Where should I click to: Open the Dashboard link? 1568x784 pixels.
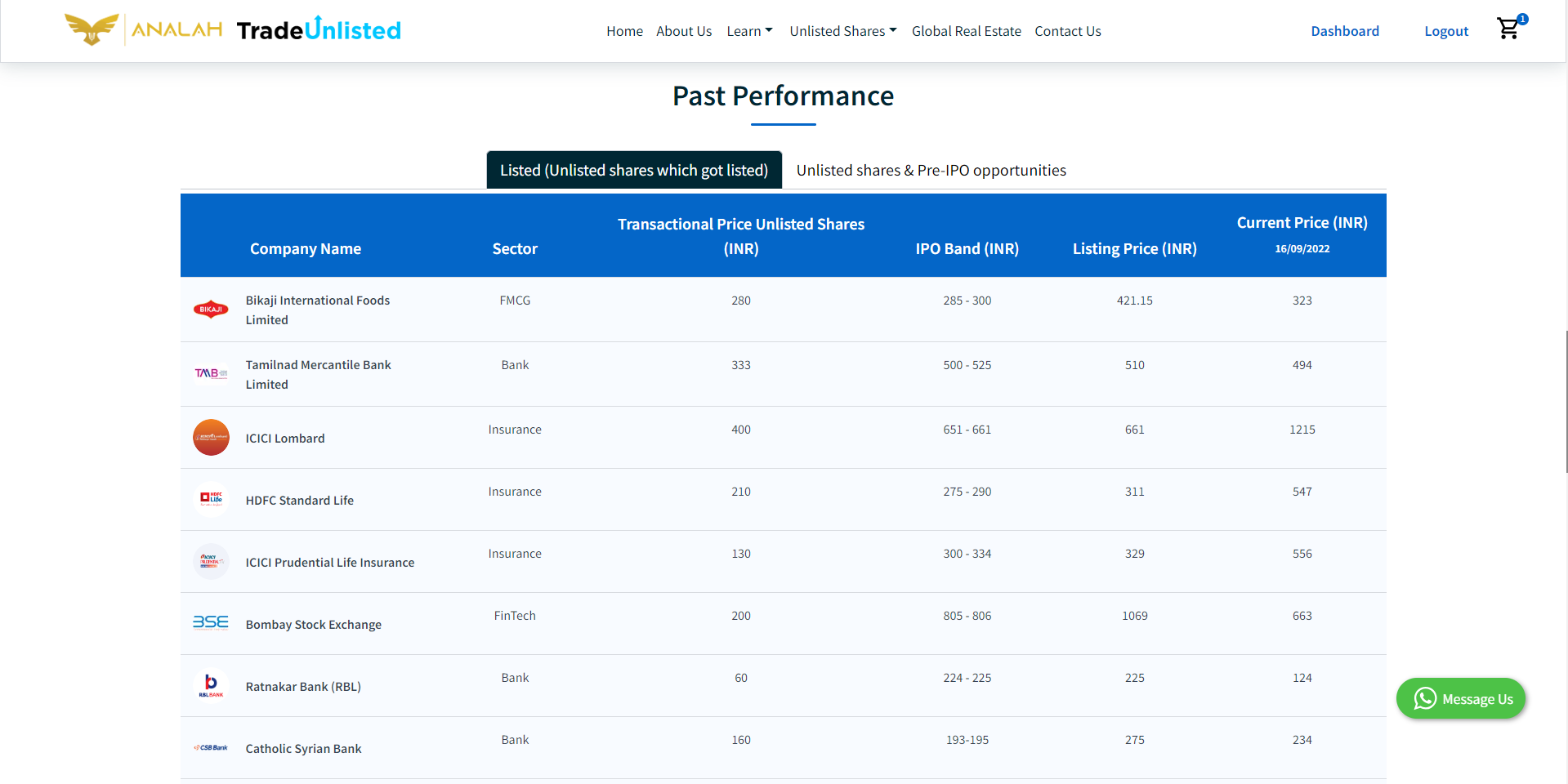(x=1344, y=31)
